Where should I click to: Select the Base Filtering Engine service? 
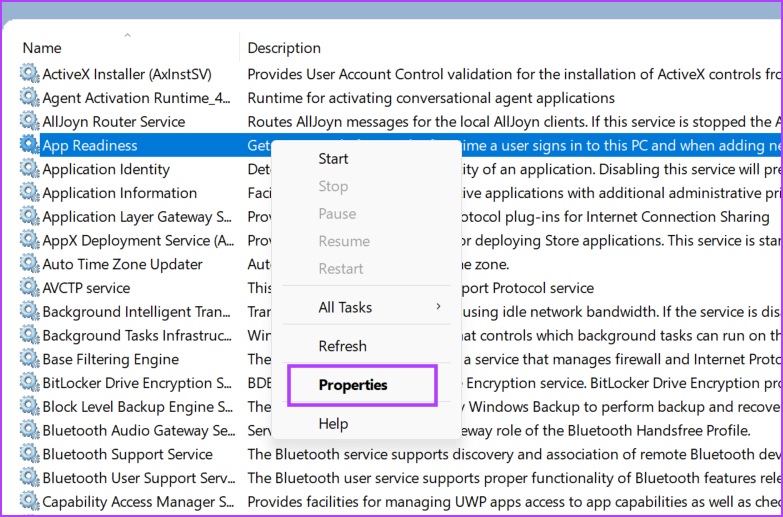tap(111, 359)
